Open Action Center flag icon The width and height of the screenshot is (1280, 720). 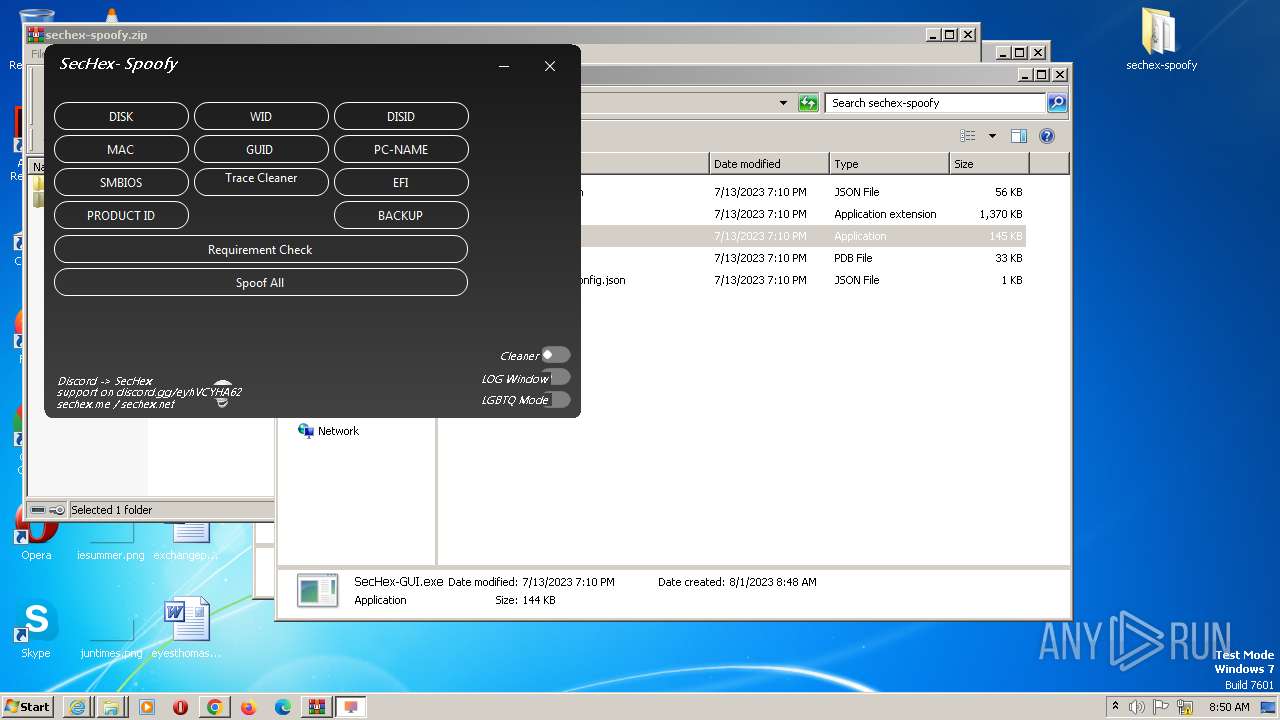1162,707
